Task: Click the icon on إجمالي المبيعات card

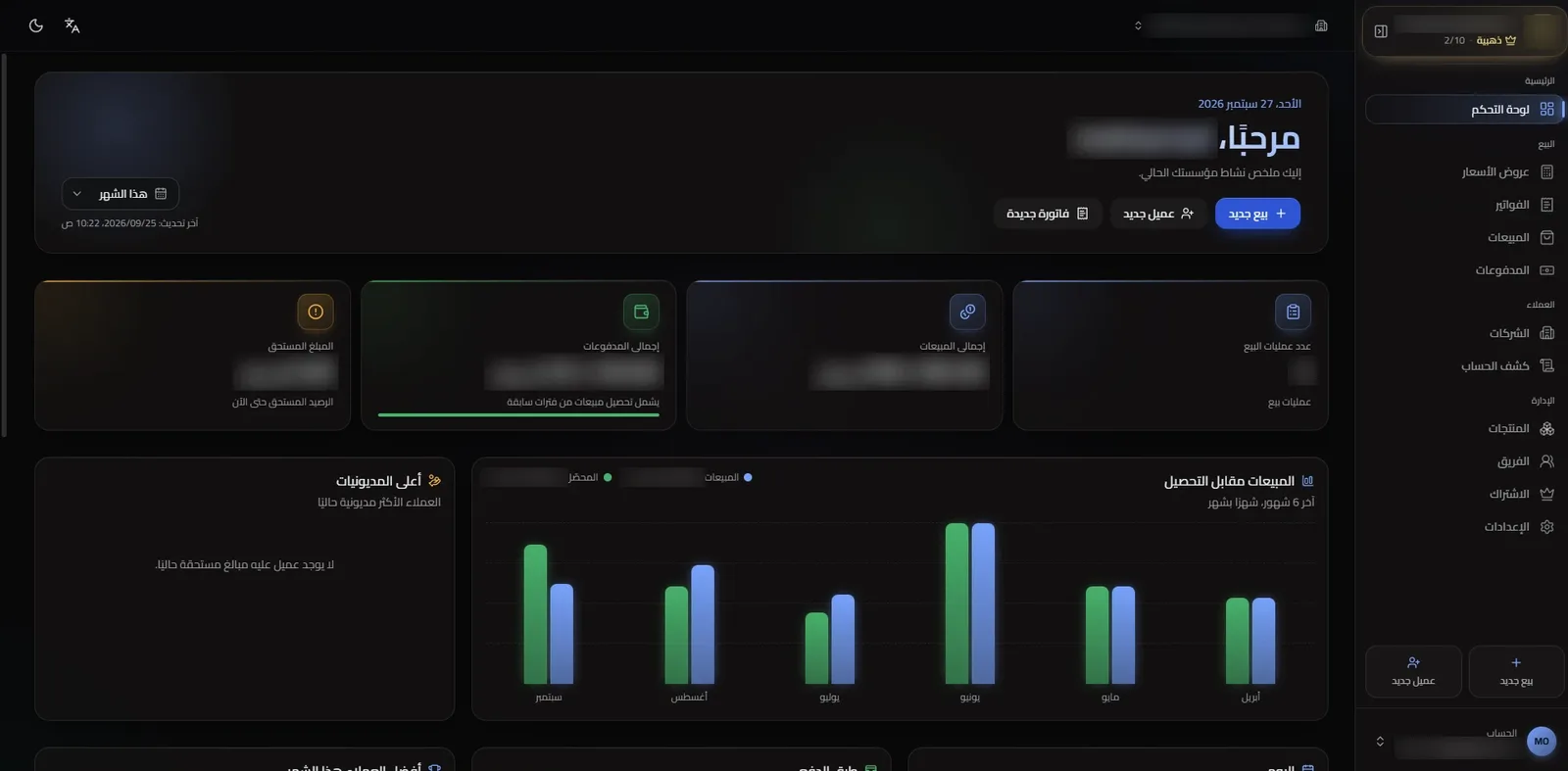Action: pos(967,312)
